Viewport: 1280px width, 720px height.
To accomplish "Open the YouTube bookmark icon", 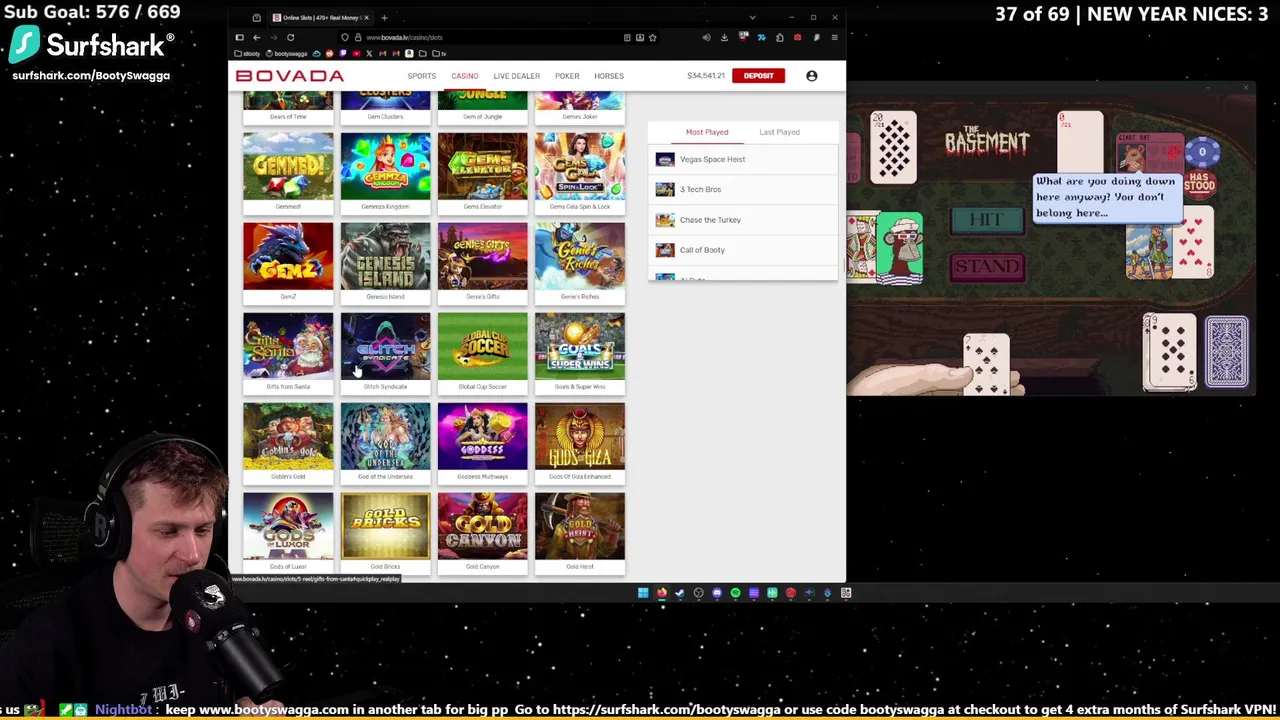I will 356,53.
